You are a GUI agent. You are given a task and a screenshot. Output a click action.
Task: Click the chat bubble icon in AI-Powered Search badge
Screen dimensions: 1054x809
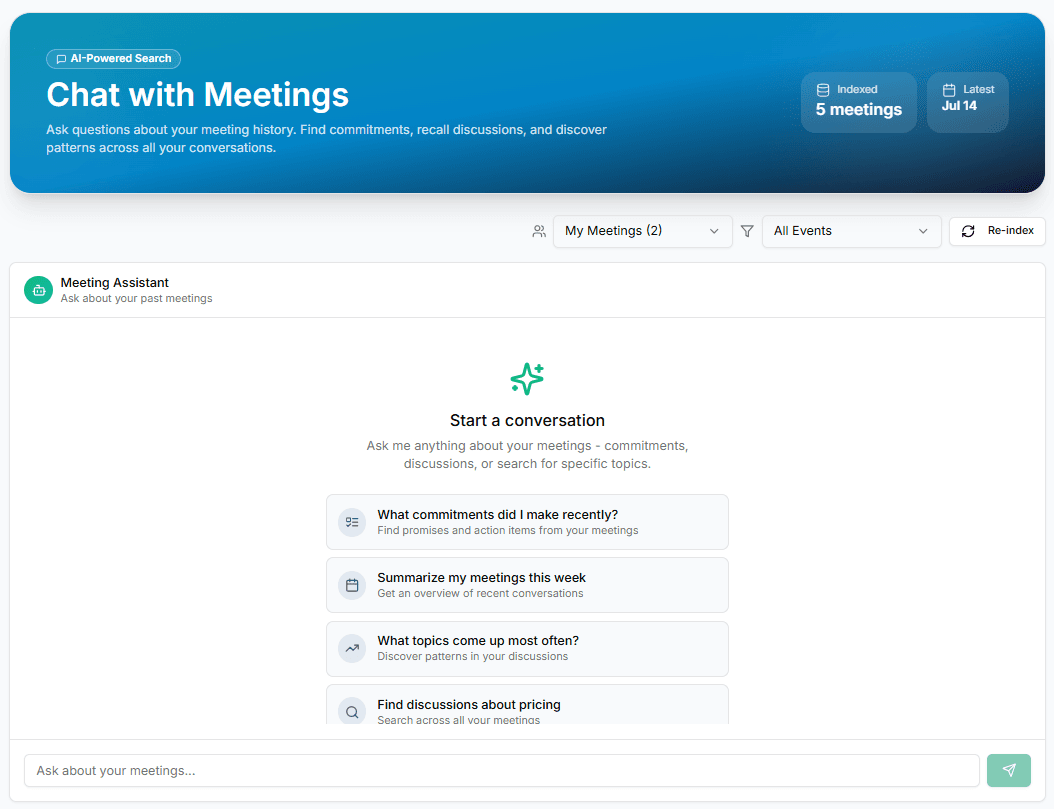[x=61, y=59]
